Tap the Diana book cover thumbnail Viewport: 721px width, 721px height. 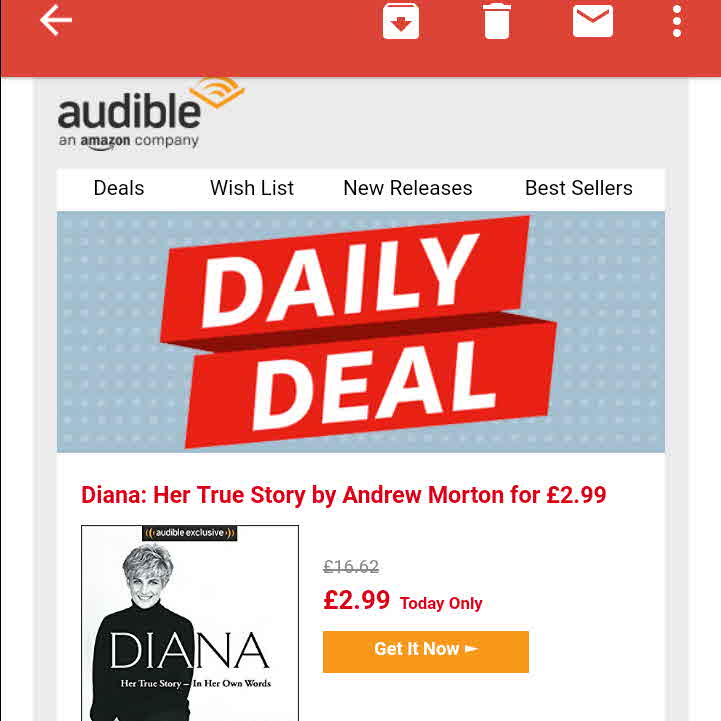(x=190, y=623)
